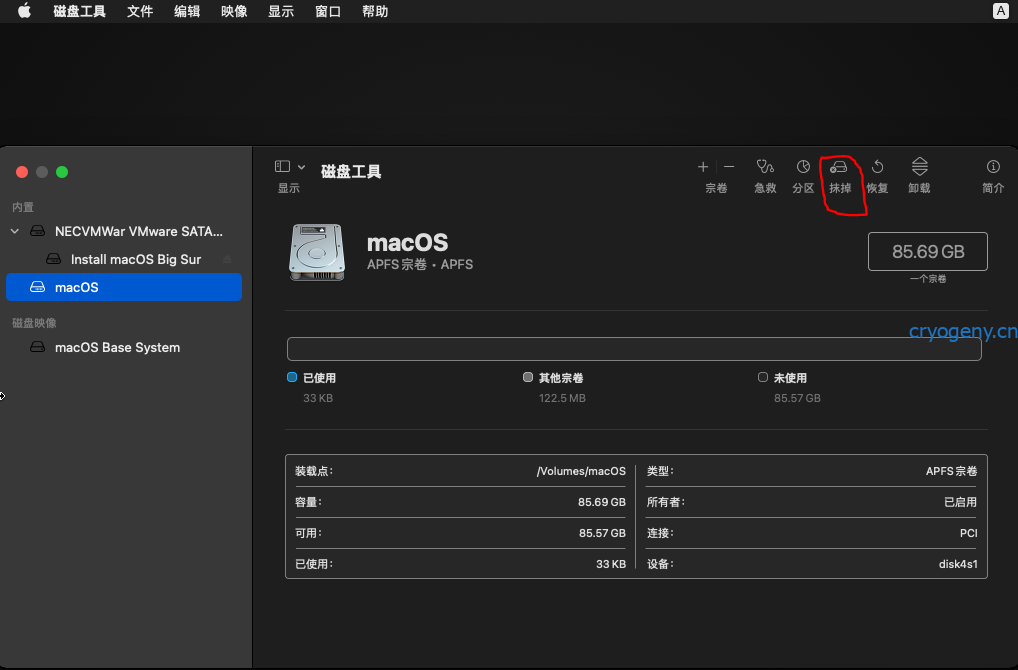Click the 122.5 MB other volumes value

click(562, 398)
